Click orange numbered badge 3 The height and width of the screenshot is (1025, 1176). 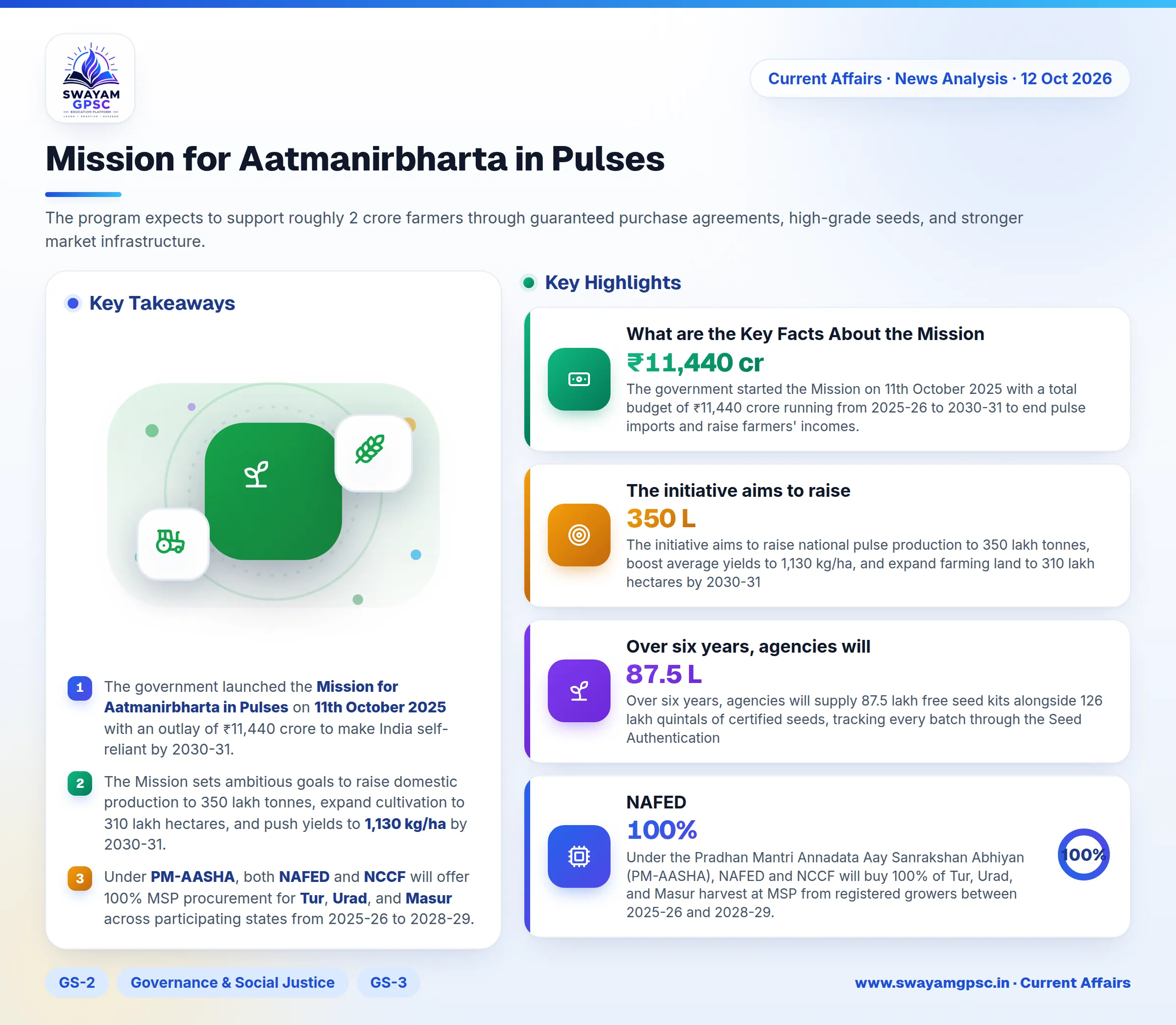[x=79, y=879]
